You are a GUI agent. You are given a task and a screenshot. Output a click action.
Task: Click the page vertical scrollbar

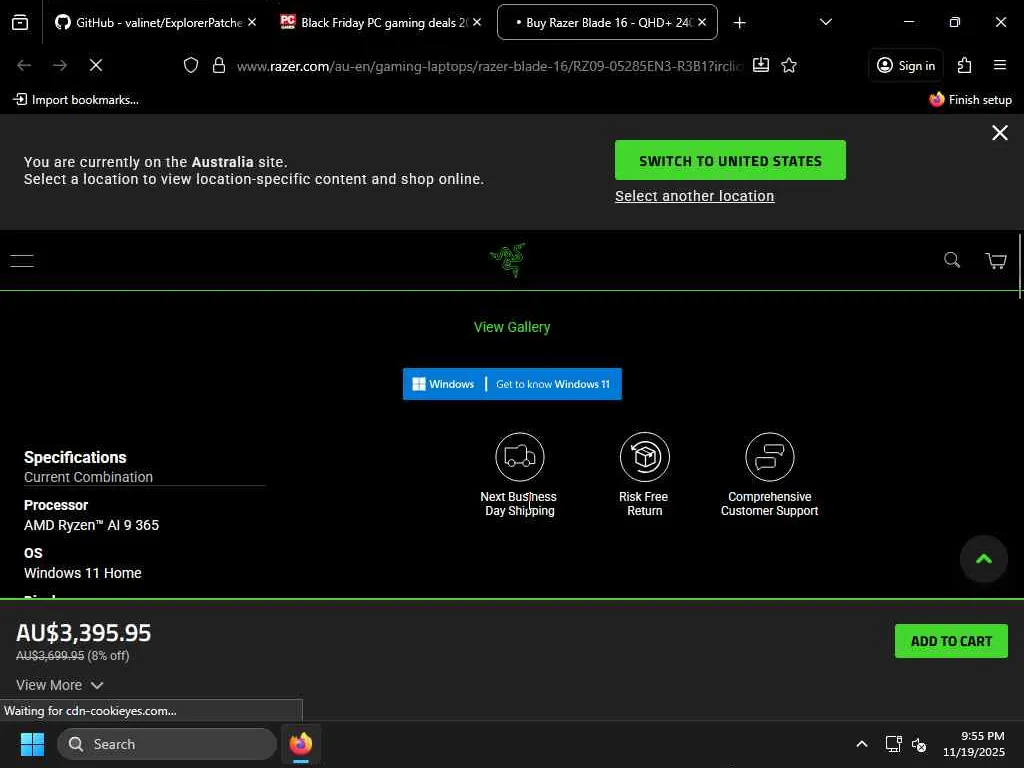pyautogui.click(x=1020, y=264)
